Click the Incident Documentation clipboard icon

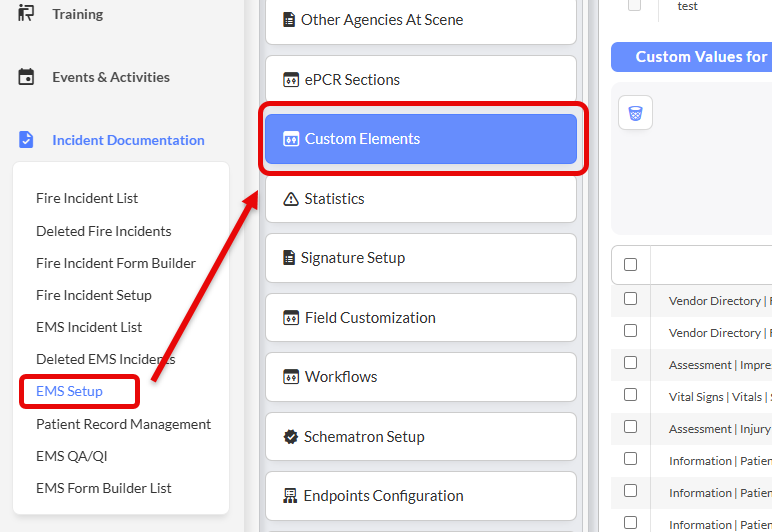point(26,140)
